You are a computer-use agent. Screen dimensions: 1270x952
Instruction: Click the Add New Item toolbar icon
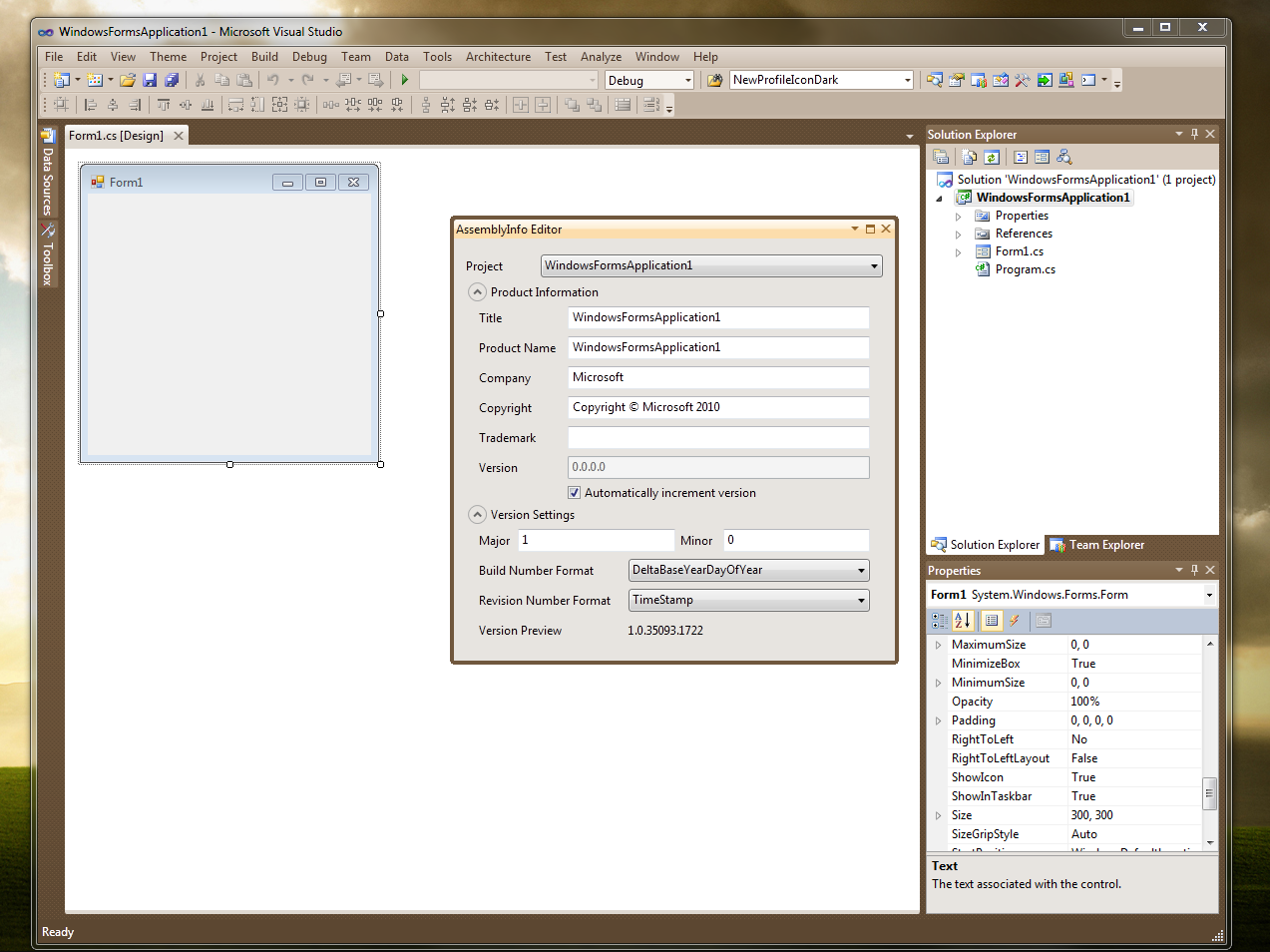(x=95, y=80)
